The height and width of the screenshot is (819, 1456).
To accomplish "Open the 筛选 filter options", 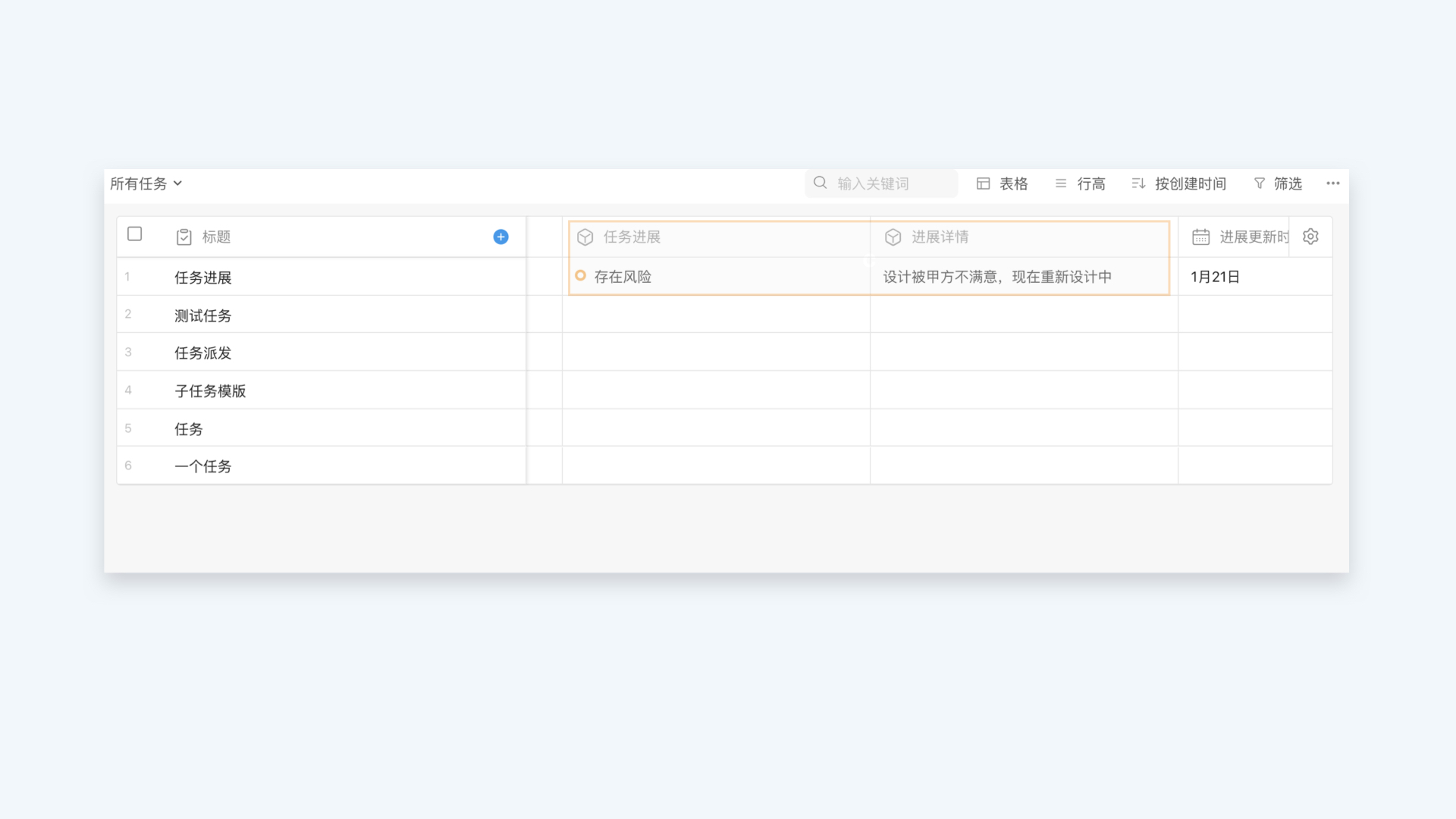I will coord(1278,184).
